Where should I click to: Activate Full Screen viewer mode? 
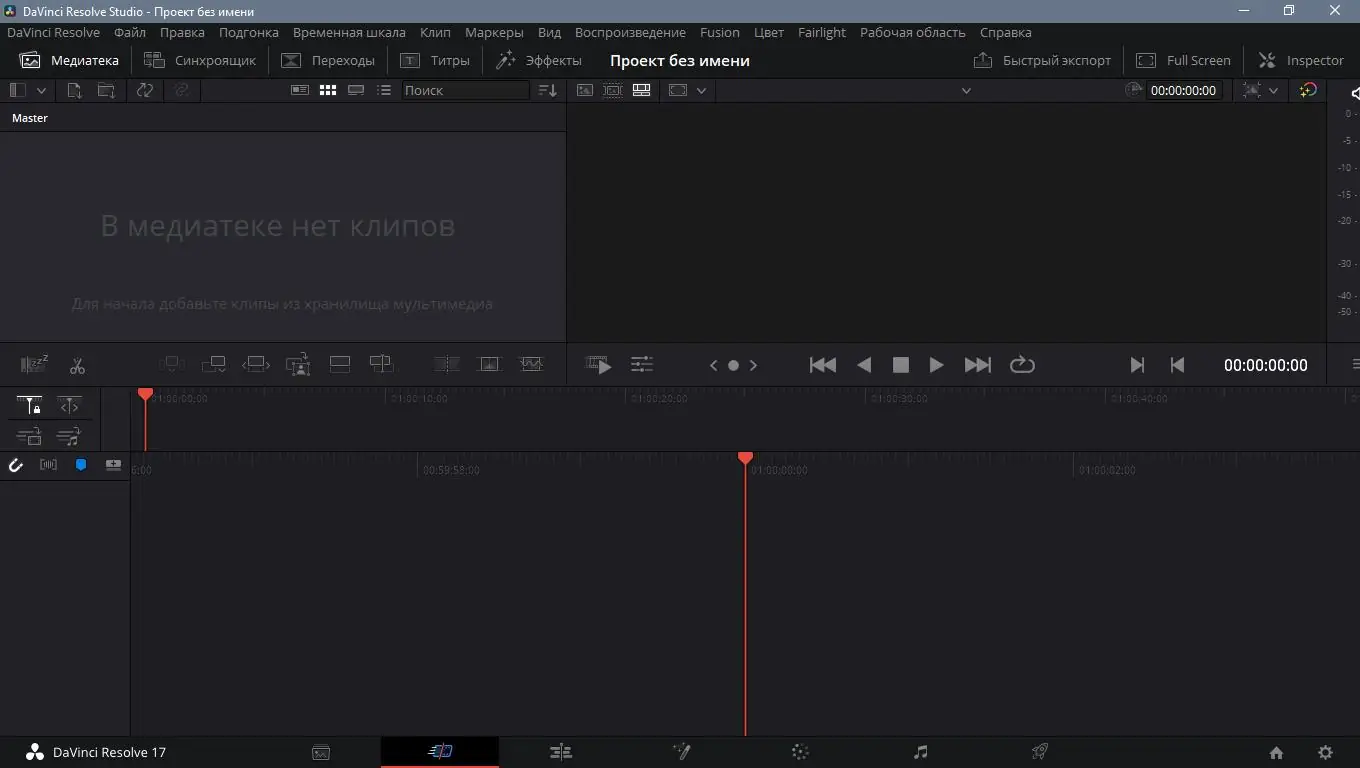1184,60
